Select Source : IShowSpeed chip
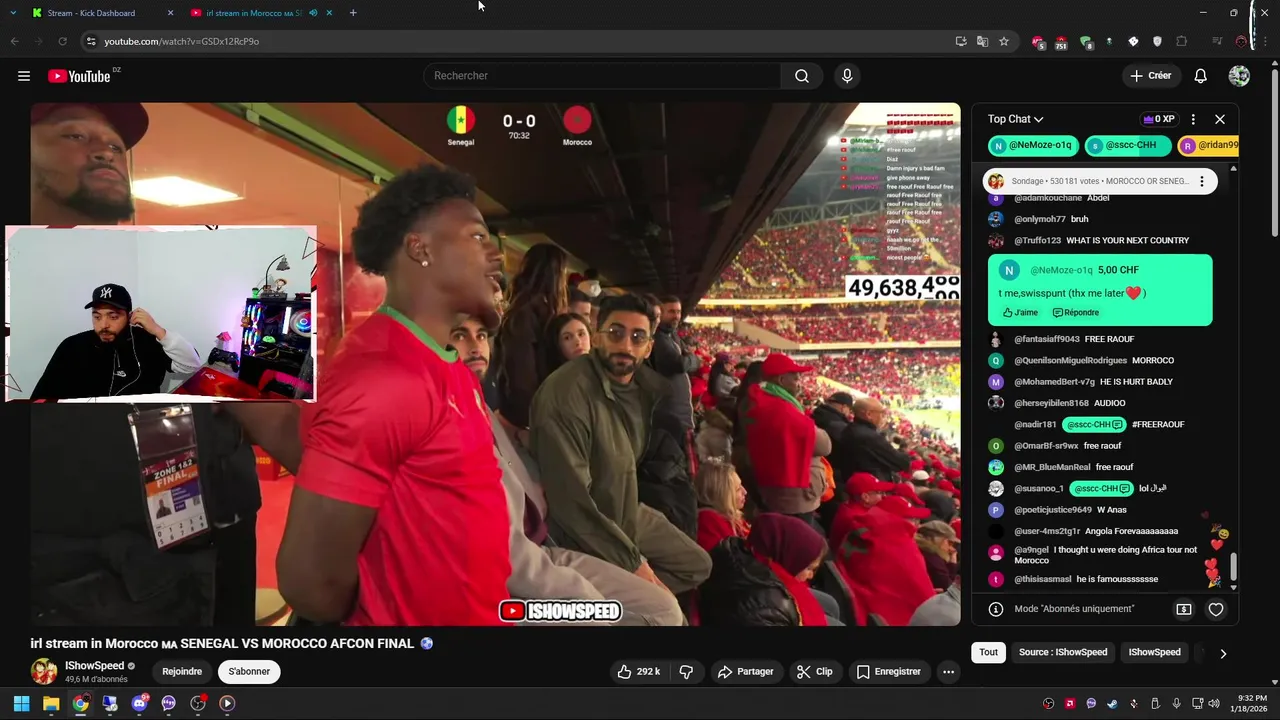Image resolution: width=1280 pixels, height=720 pixels. (1063, 653)
